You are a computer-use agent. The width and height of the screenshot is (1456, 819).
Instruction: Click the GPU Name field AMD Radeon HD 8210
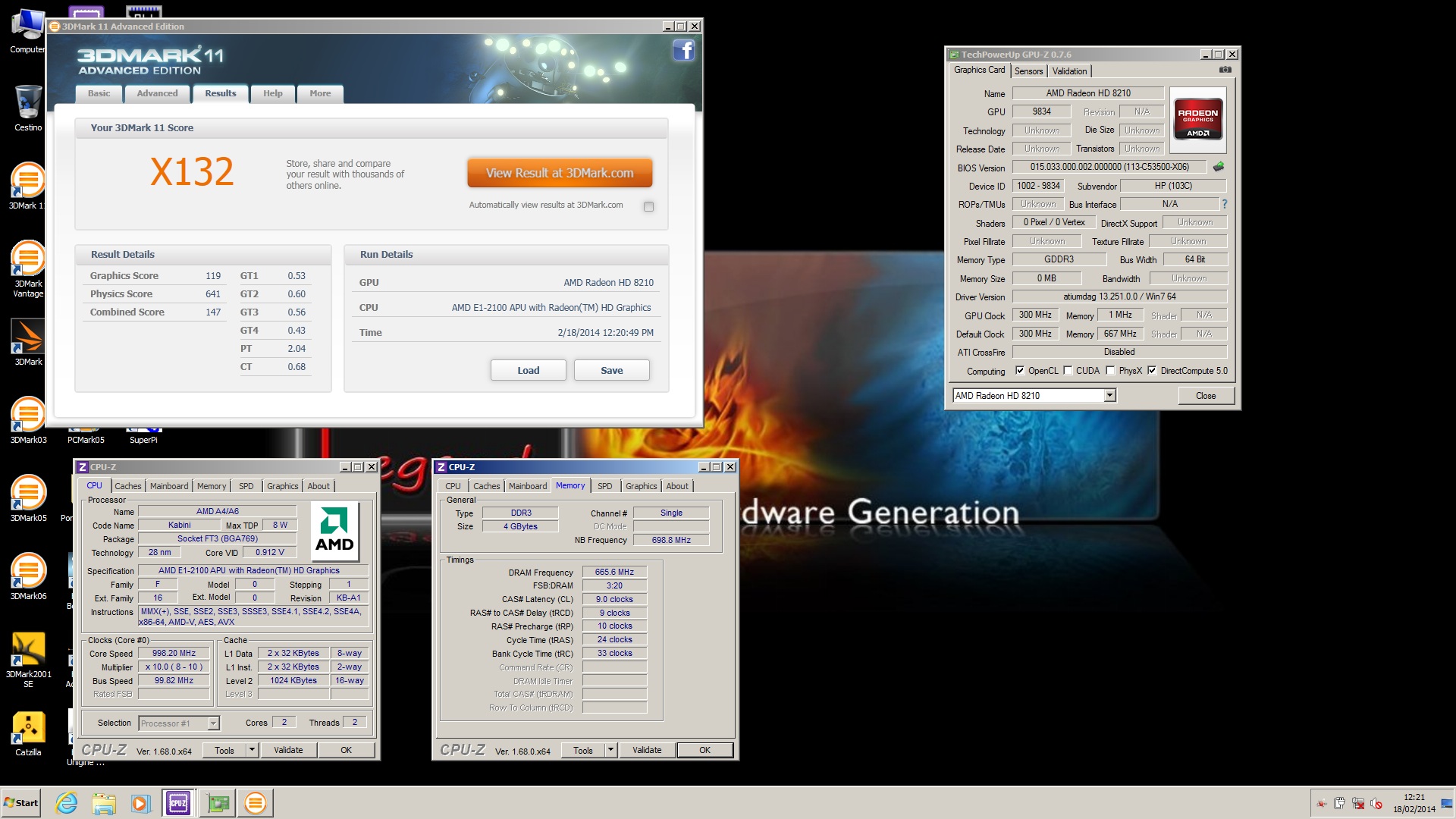[1087, 93]
